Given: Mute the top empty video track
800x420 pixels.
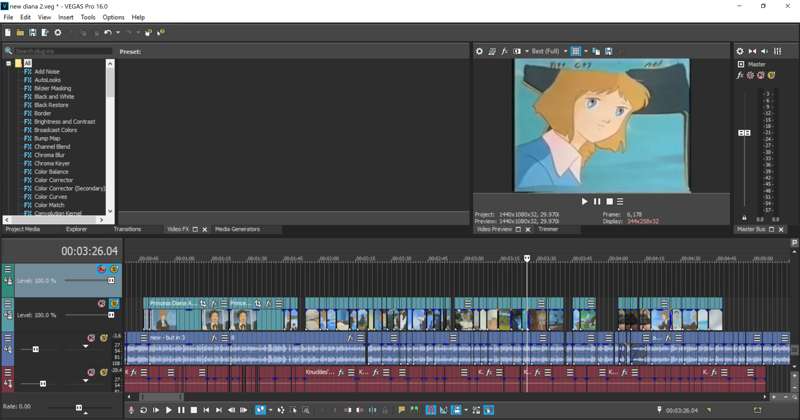Looking at the screenshot, I should 102,269.
